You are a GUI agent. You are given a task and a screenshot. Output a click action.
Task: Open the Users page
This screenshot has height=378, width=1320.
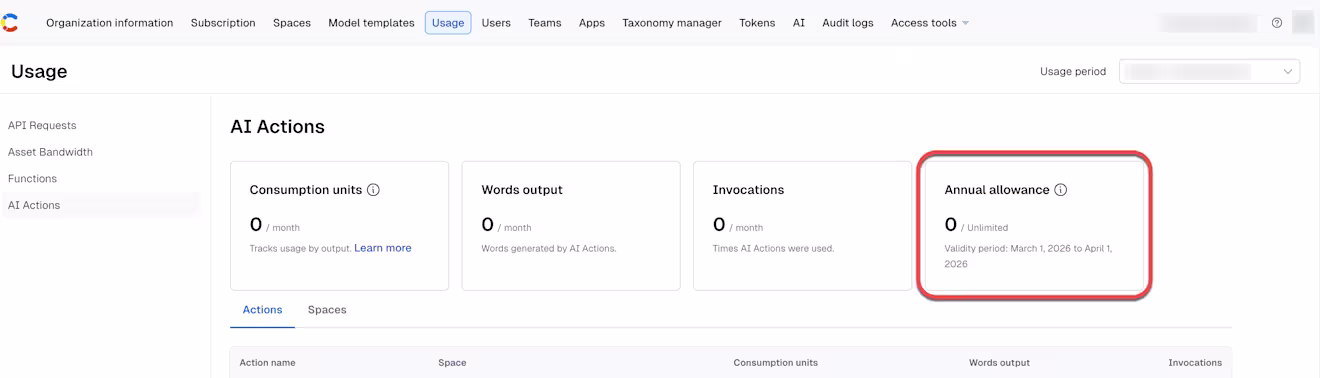pyautogui.click(x=496, y=23)
